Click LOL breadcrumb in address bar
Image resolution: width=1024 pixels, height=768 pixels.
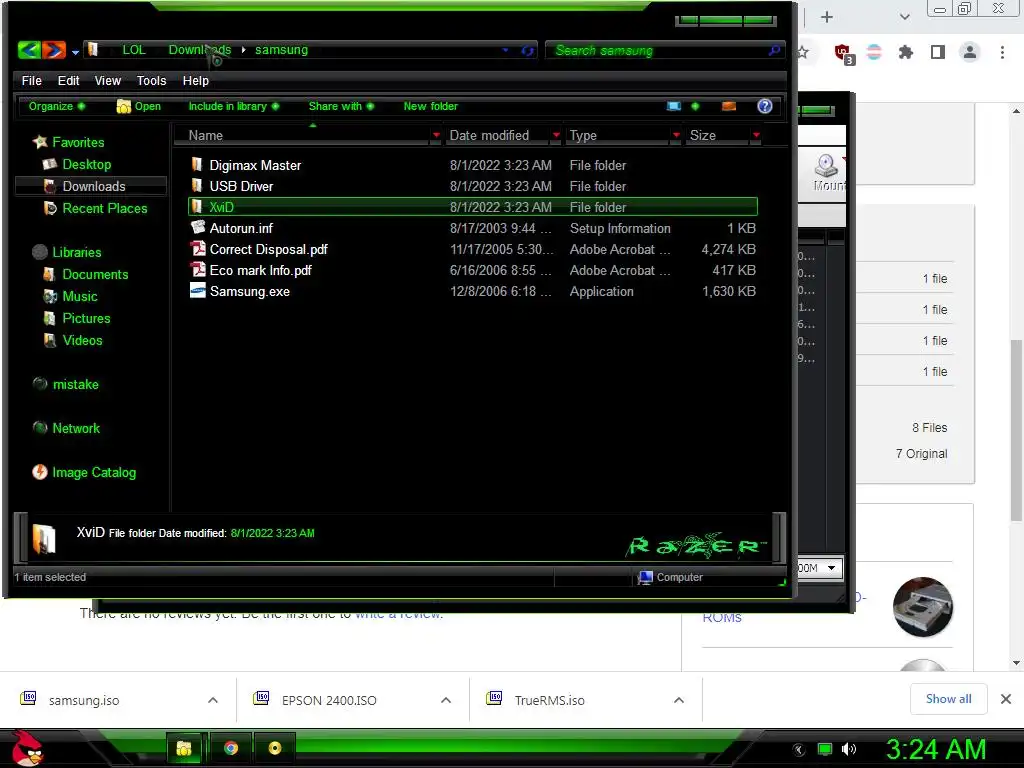134,50
